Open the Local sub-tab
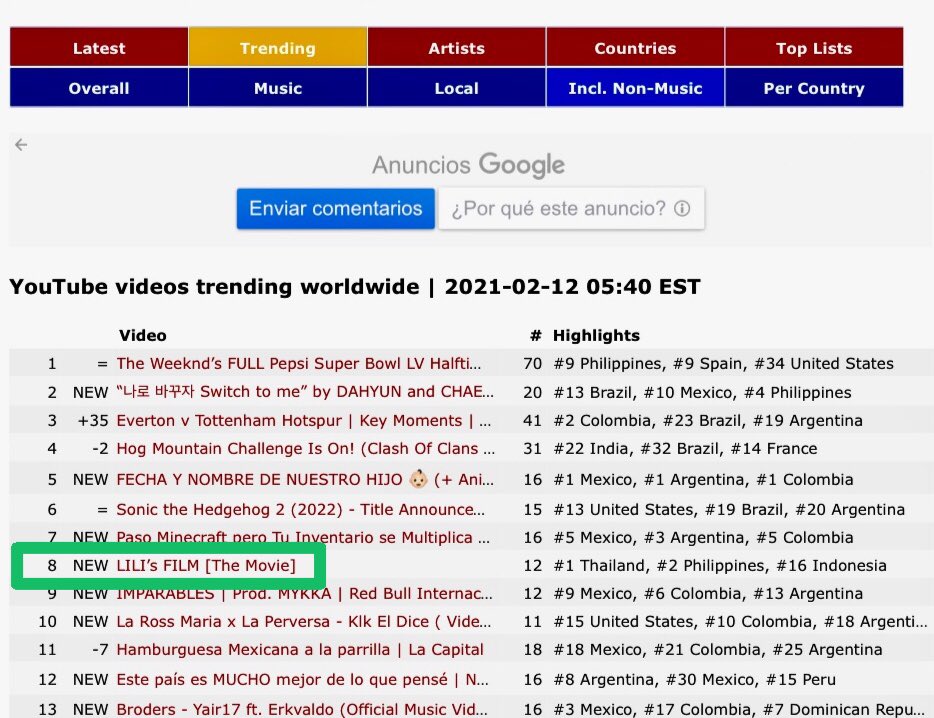 click(x=456, y=88)
